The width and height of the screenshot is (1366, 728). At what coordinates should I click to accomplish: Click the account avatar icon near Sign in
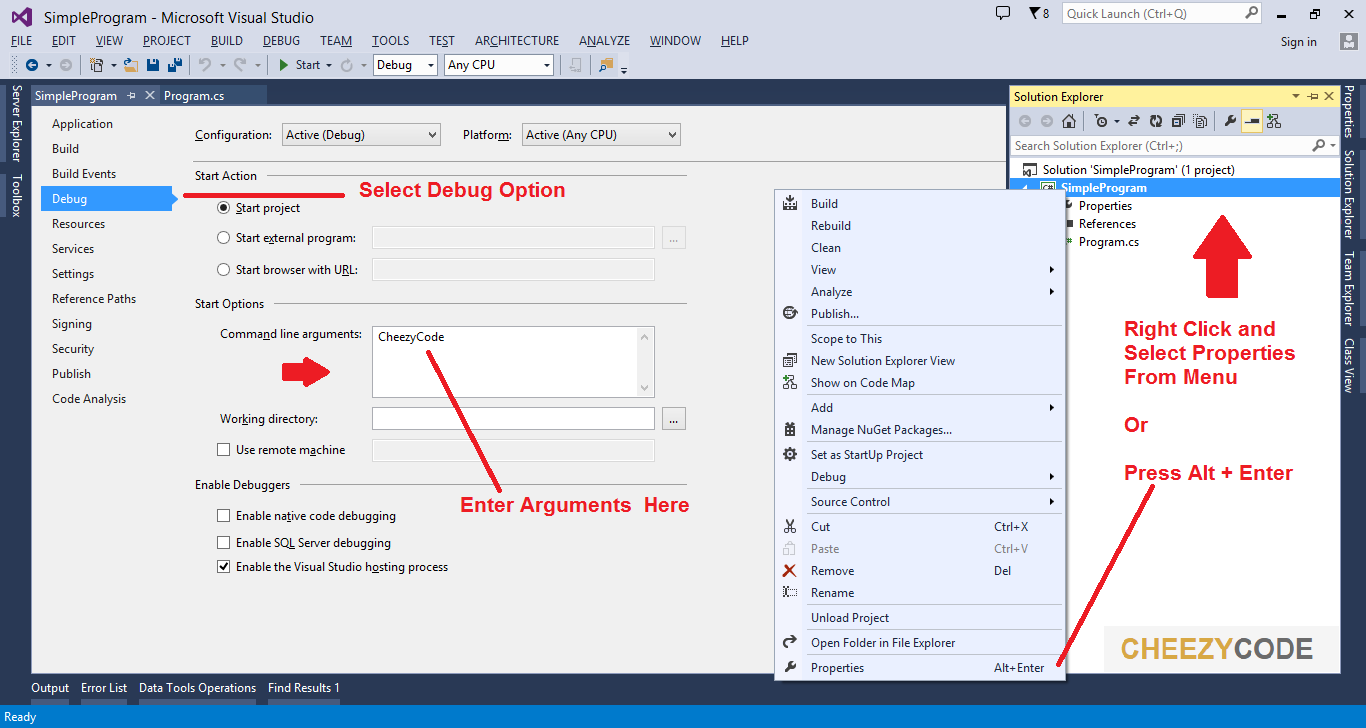1348,41
